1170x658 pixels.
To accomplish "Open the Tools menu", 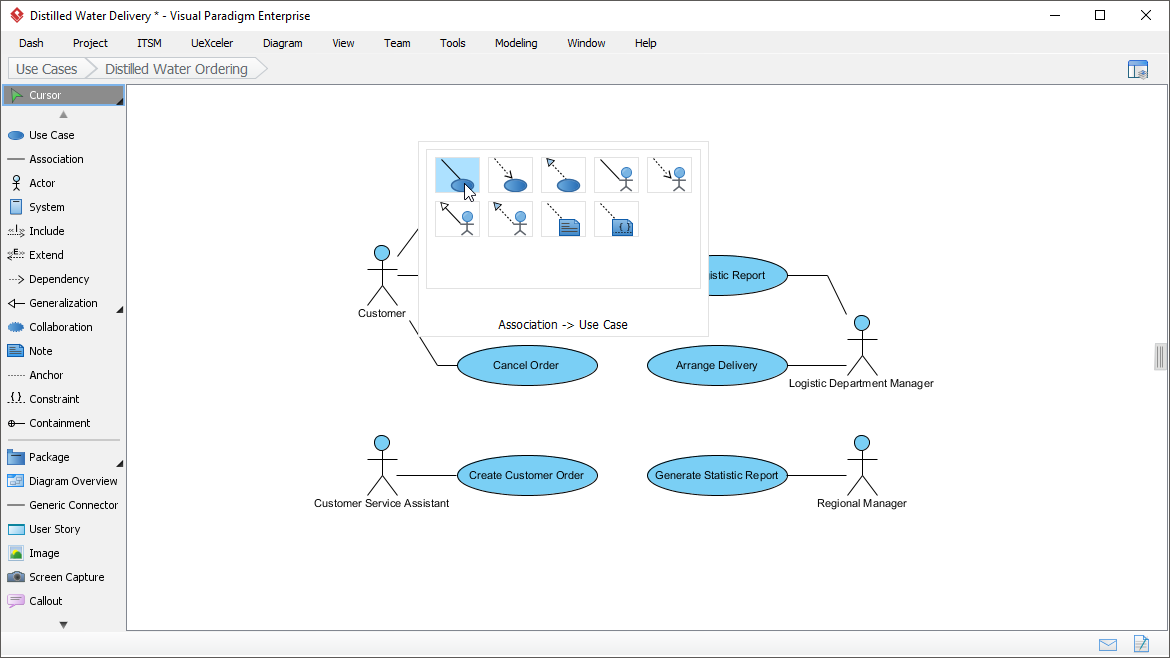I will coord(453,43).
